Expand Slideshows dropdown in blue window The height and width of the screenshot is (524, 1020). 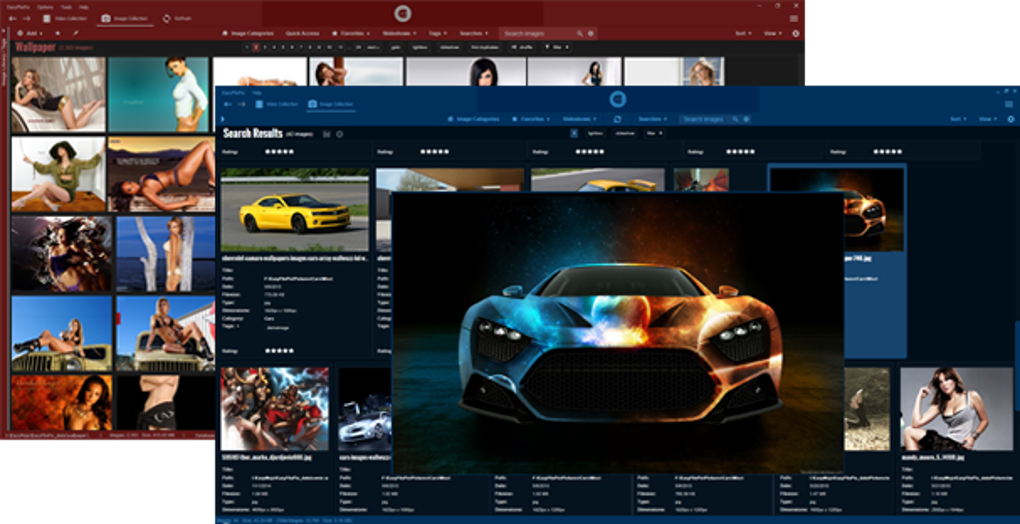pyautogui.click(x=581, y=119)
